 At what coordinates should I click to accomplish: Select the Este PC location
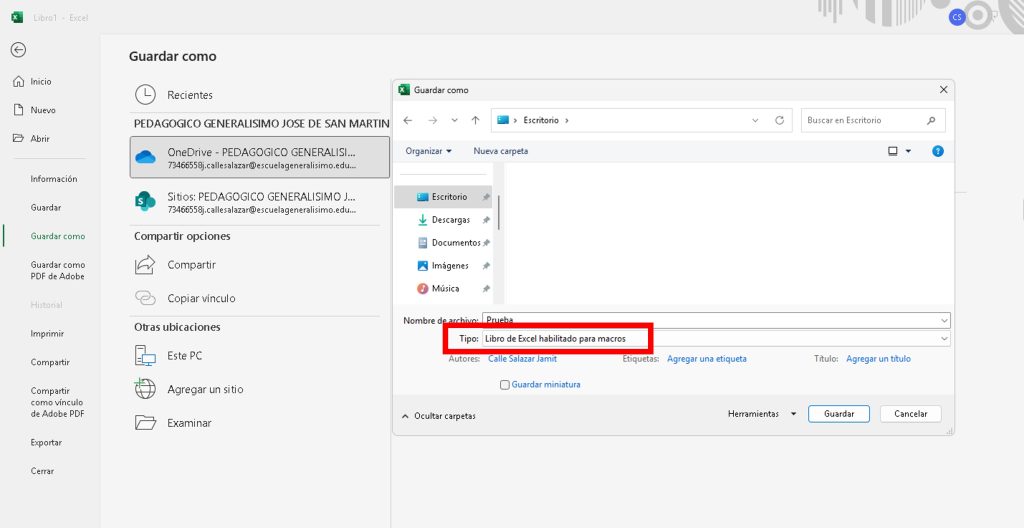(x=184, y=356)
